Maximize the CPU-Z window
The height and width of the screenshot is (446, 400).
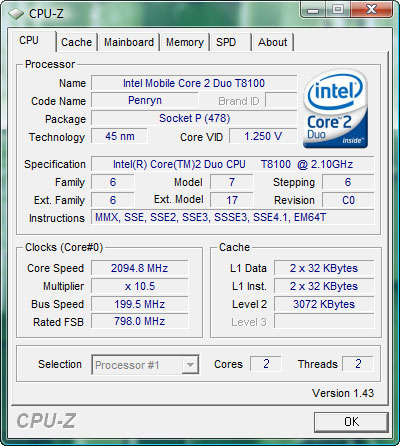pos(338,10)
